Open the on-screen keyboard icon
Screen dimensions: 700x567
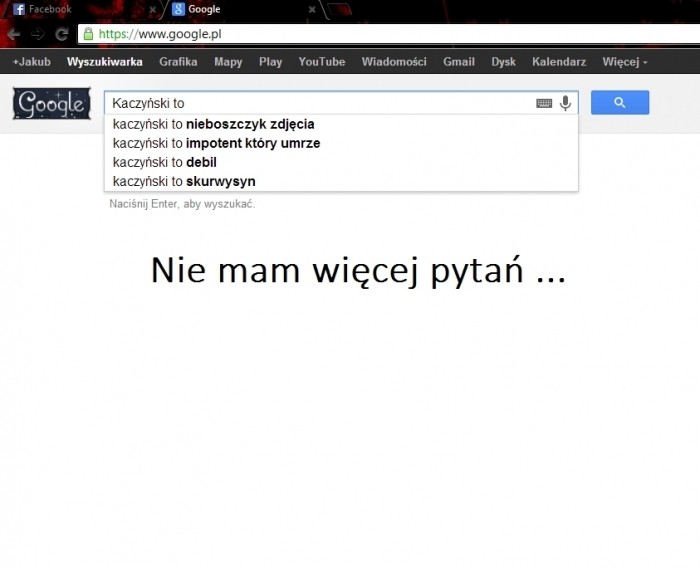tap(544, 103)
